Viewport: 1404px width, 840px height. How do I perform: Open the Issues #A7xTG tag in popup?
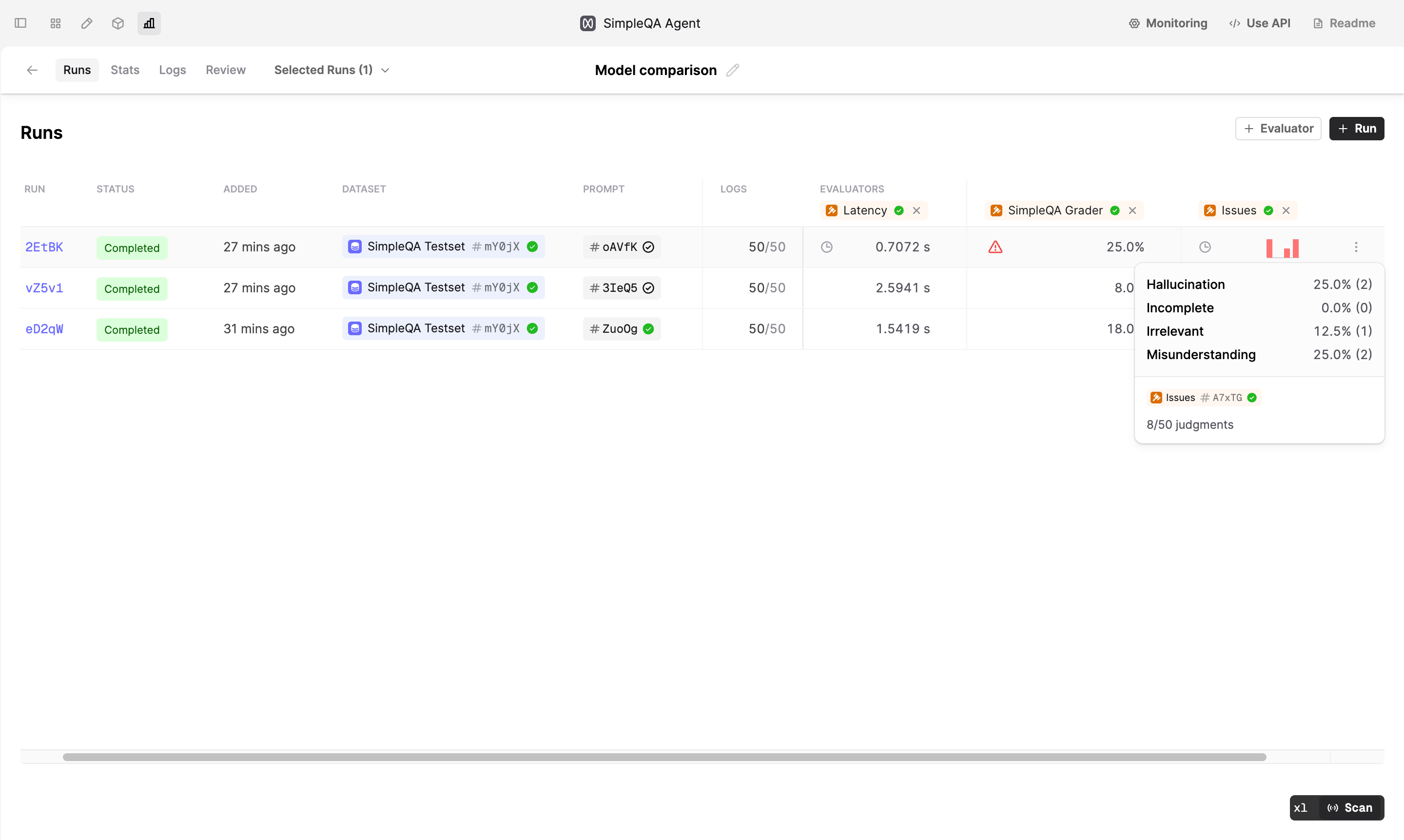click(x=1204, y=398)
